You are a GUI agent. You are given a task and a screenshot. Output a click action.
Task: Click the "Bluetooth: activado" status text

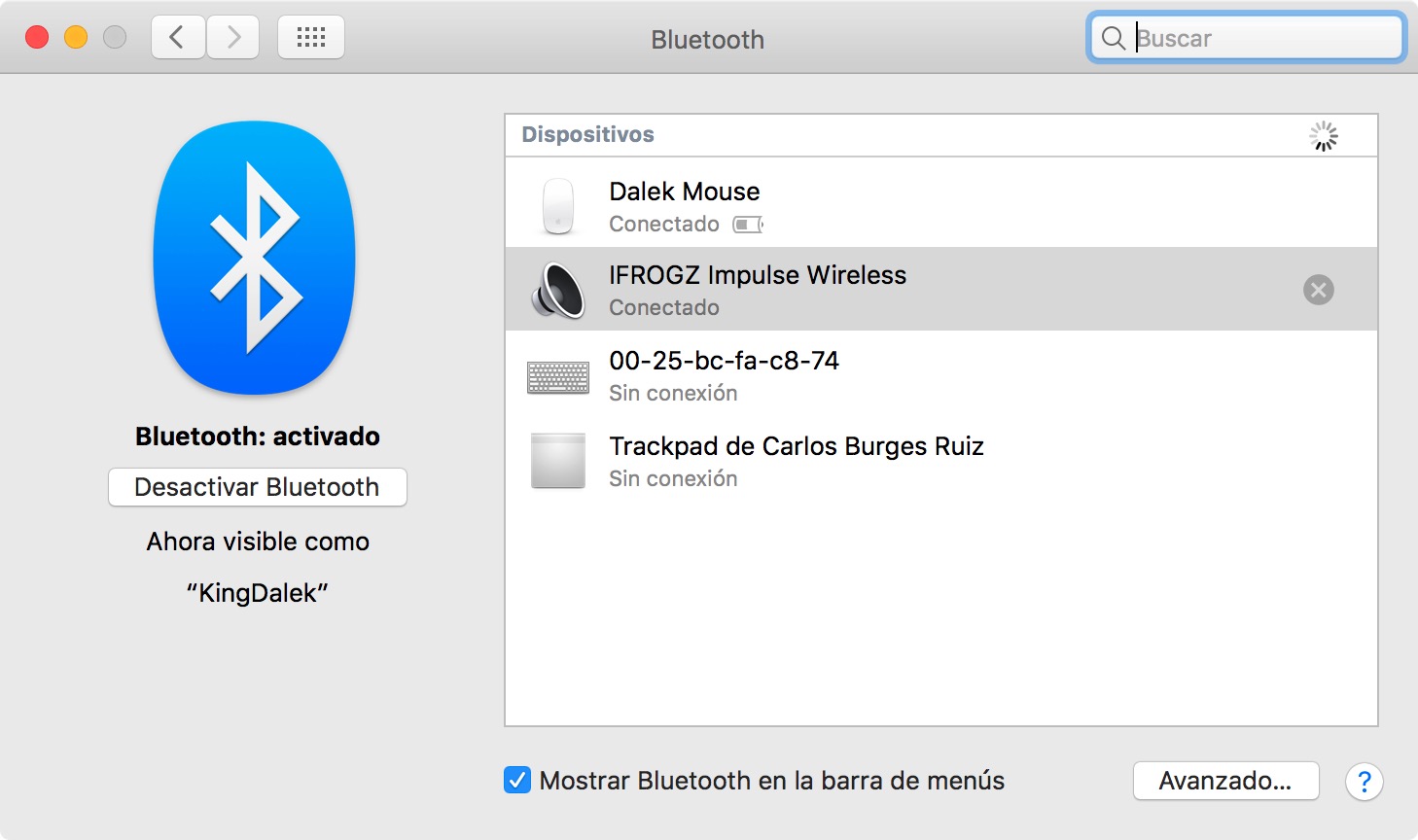(258, 437)
